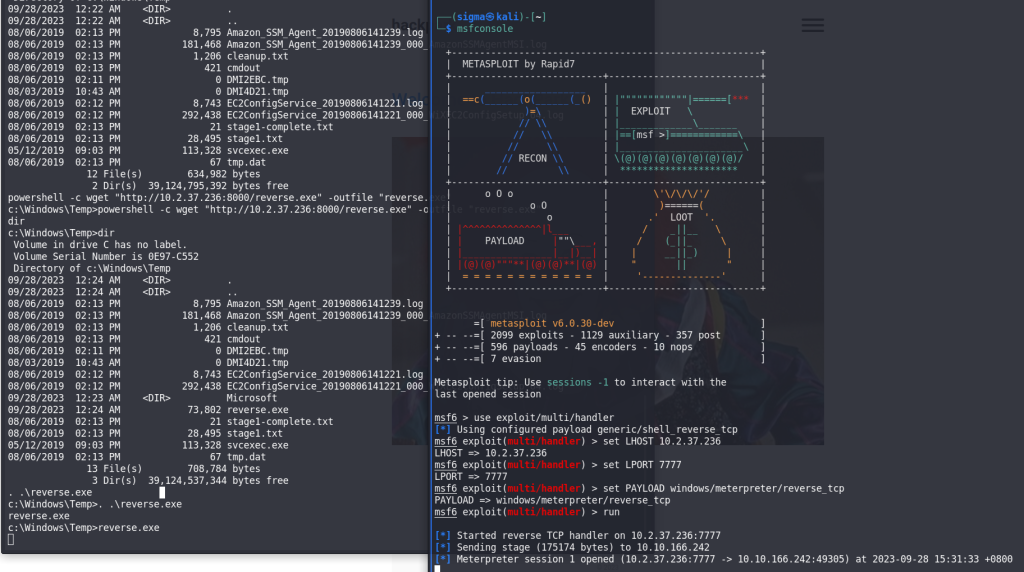
Task: Click the 'msfconsole' command in the Kali terminal
Action: tap(485, 29)
